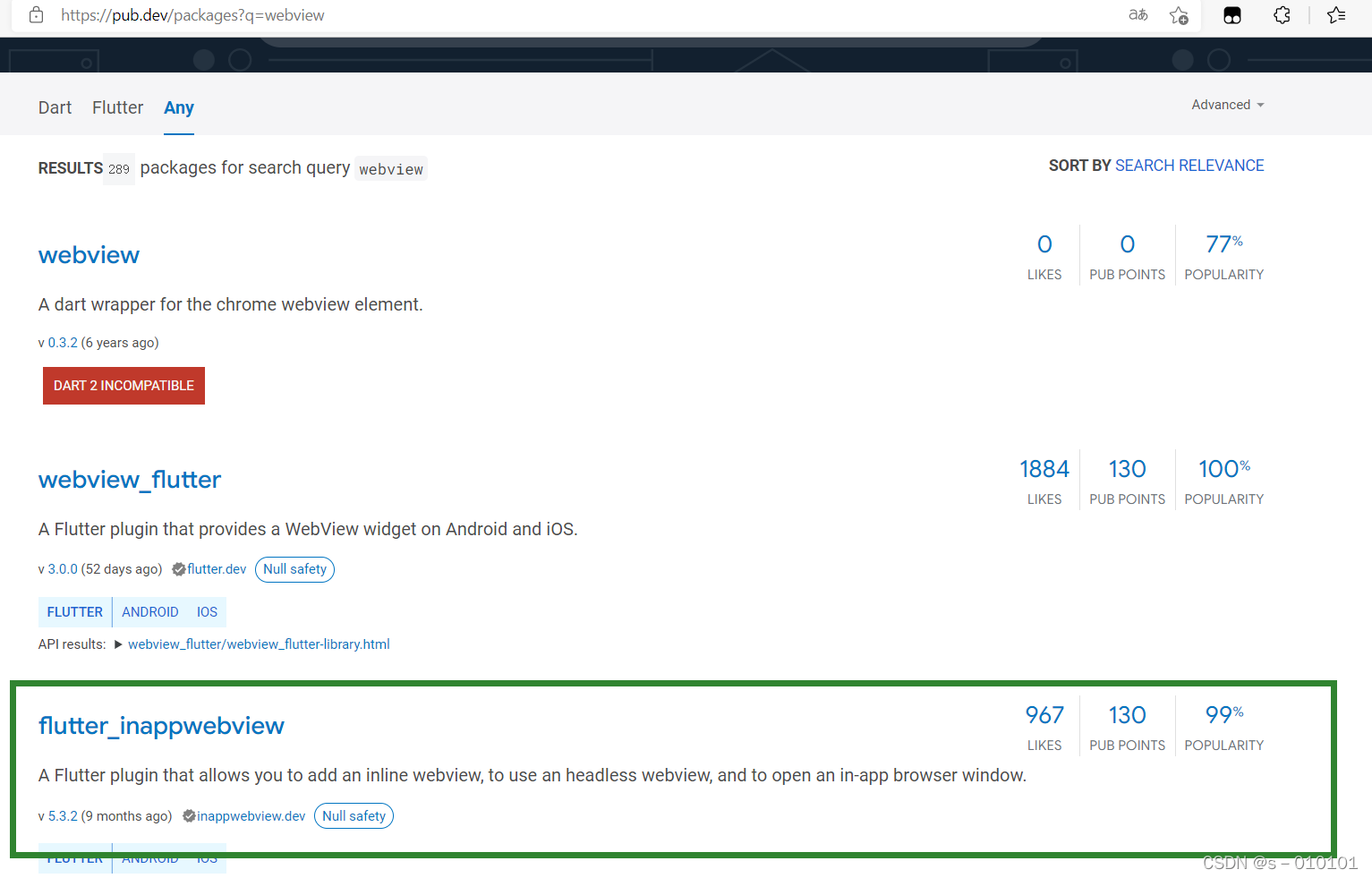
Task: Click Null safety badge for webview_flutter
Action: tap(294, 569)
